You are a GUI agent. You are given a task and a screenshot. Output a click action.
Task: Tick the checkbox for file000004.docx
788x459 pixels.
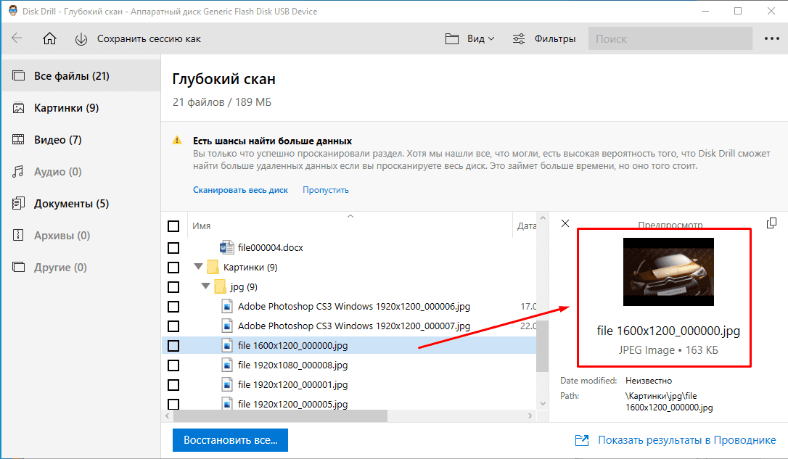[173, 247]
